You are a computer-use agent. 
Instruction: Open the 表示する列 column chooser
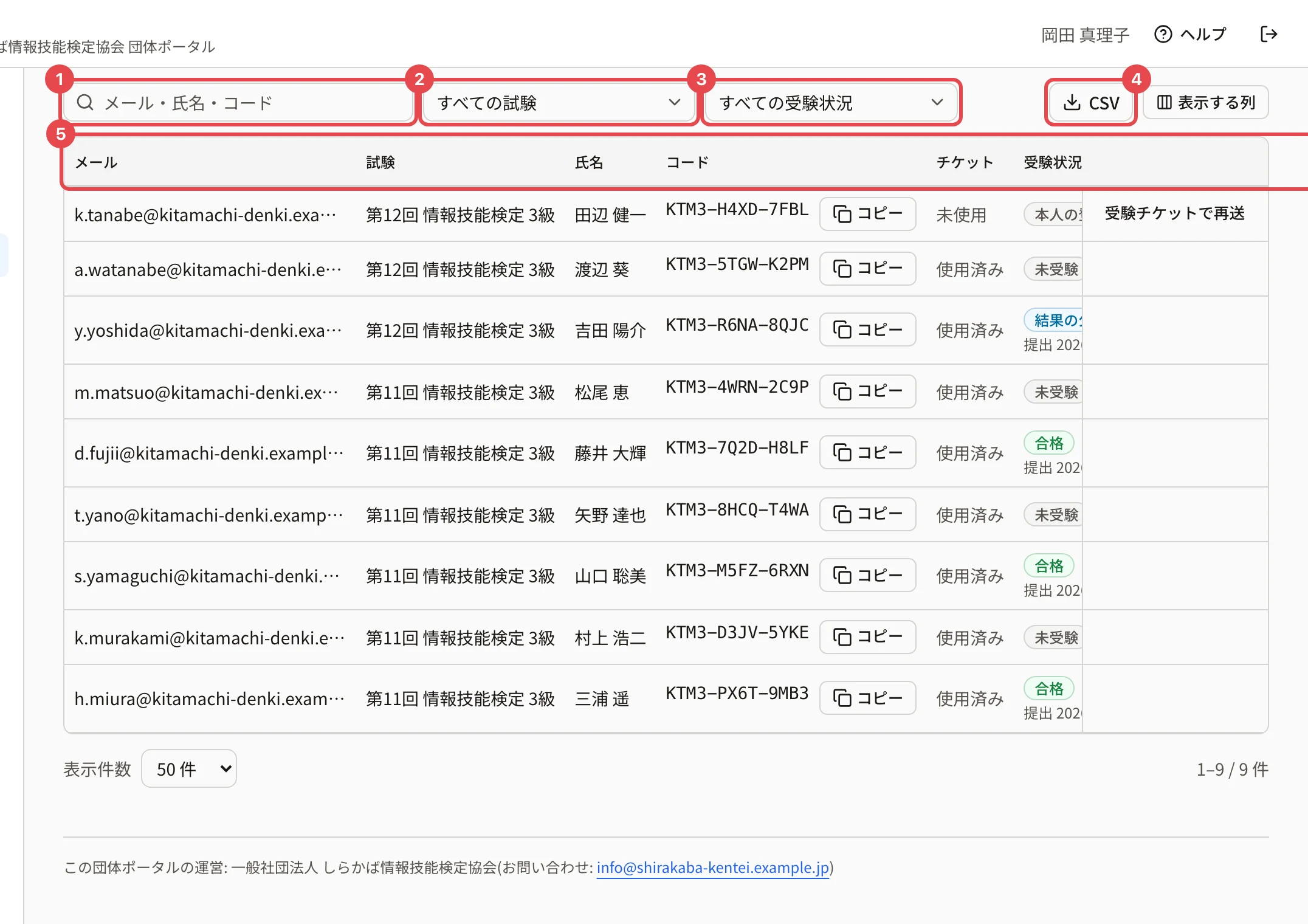1206,102
